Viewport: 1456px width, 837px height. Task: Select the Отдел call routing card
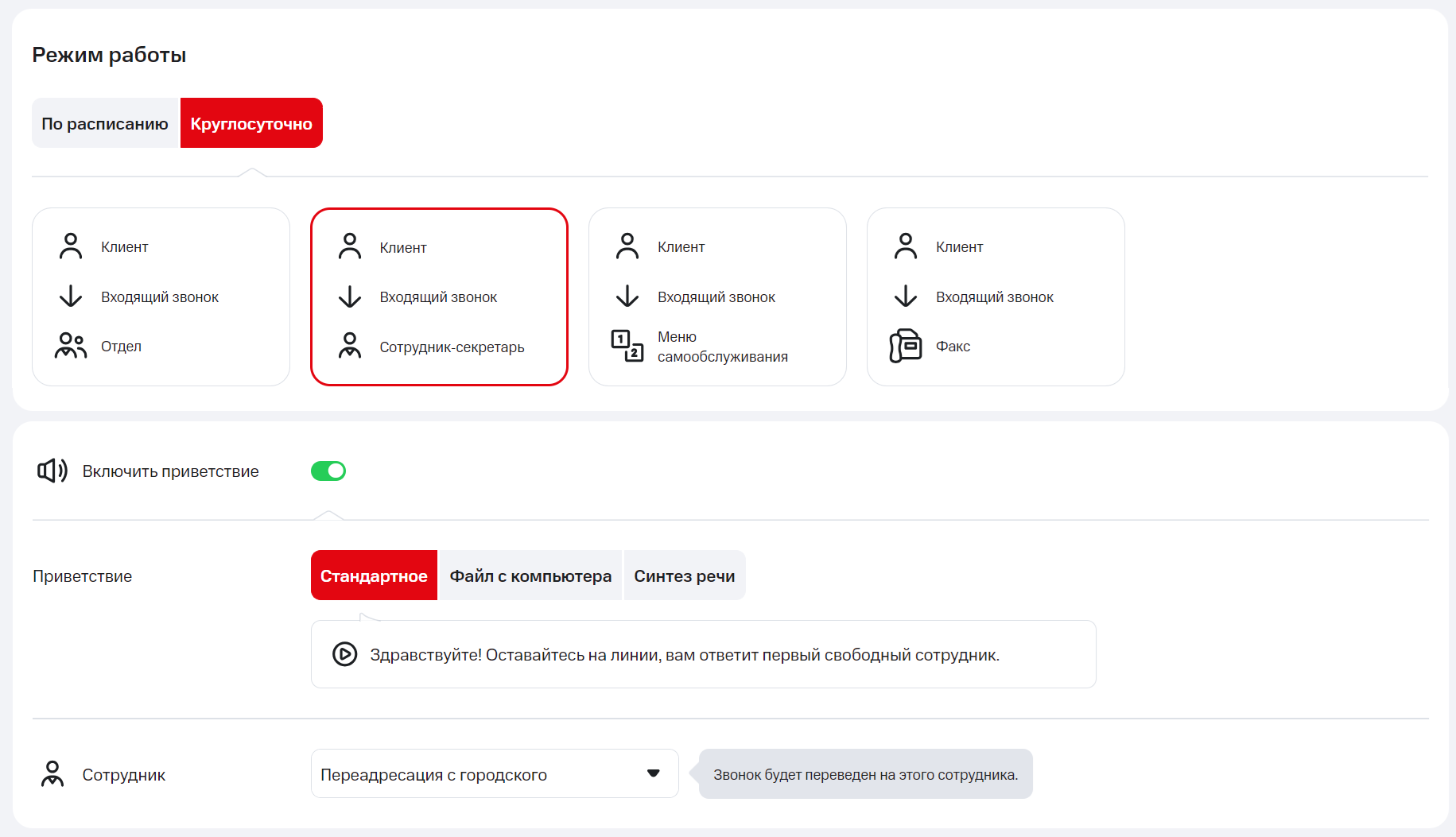click(x=161, y=296)
